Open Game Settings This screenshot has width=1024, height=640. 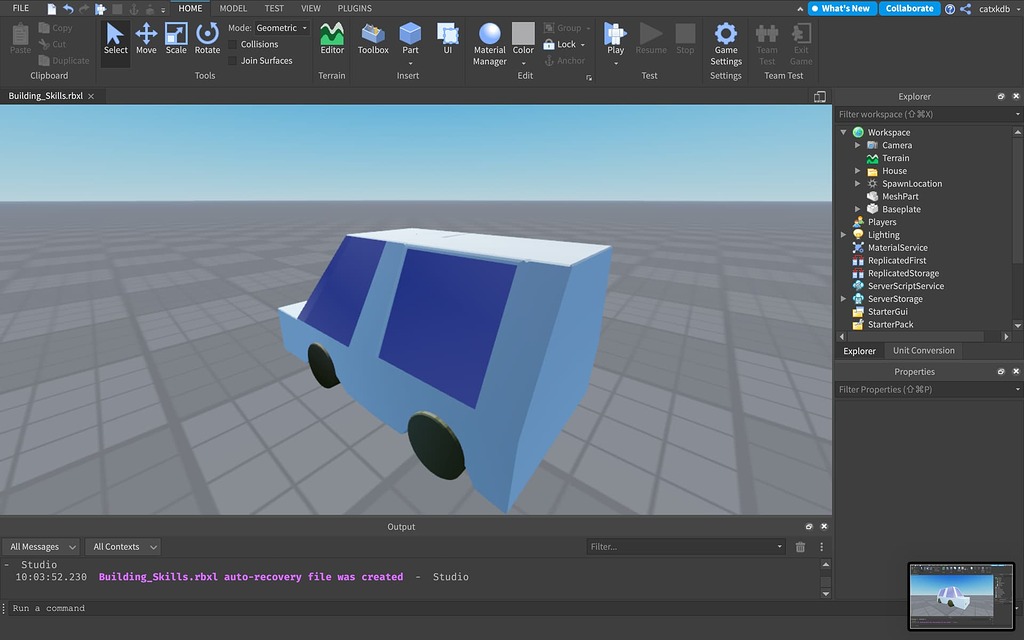[725, 42]
